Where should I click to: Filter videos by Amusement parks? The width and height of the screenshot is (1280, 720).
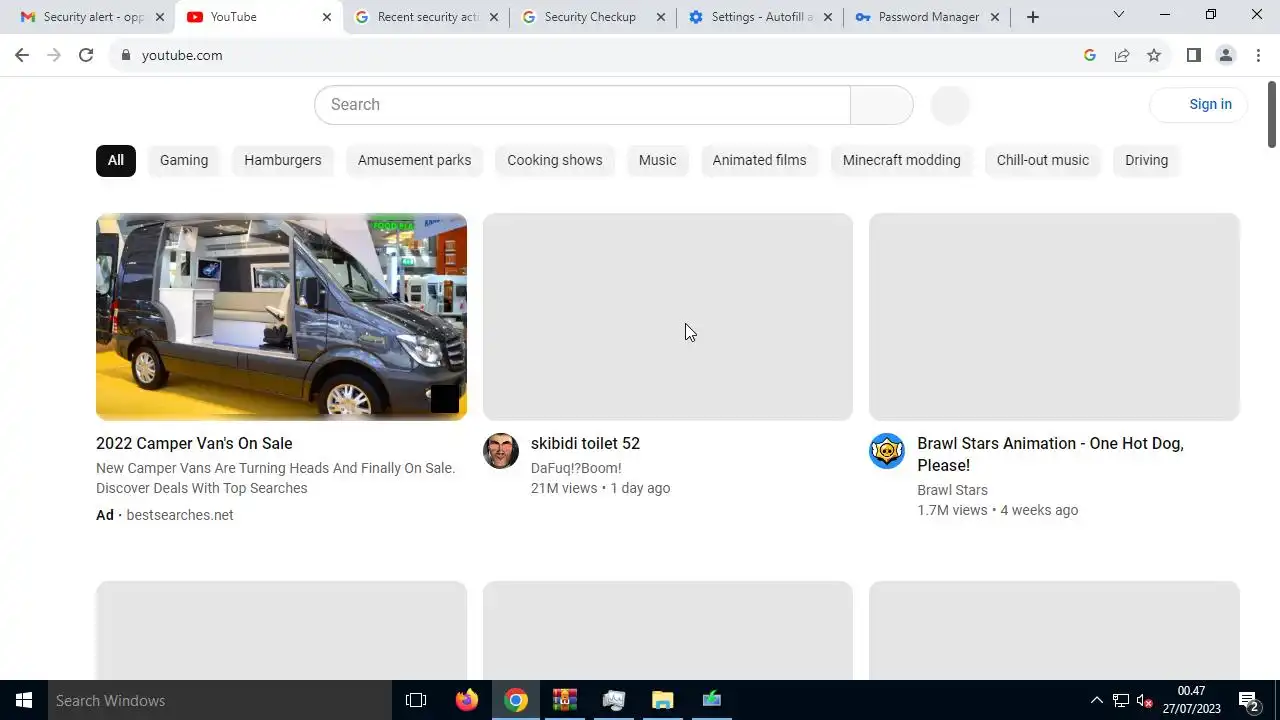(x=414, y=160)
